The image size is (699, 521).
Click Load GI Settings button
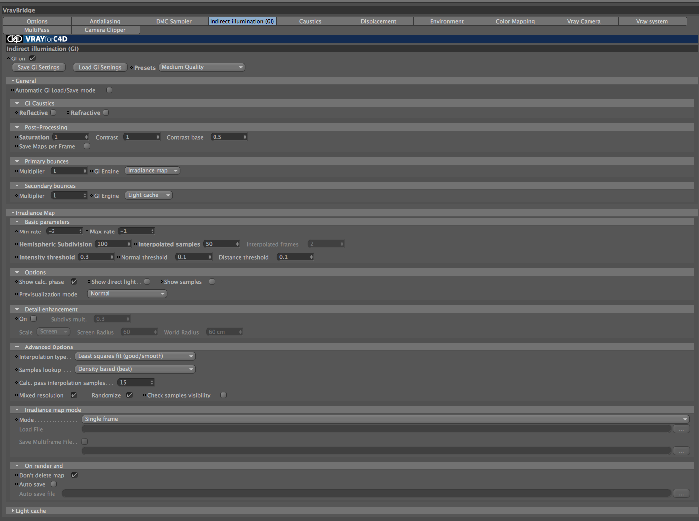click(x=100, y=67)
